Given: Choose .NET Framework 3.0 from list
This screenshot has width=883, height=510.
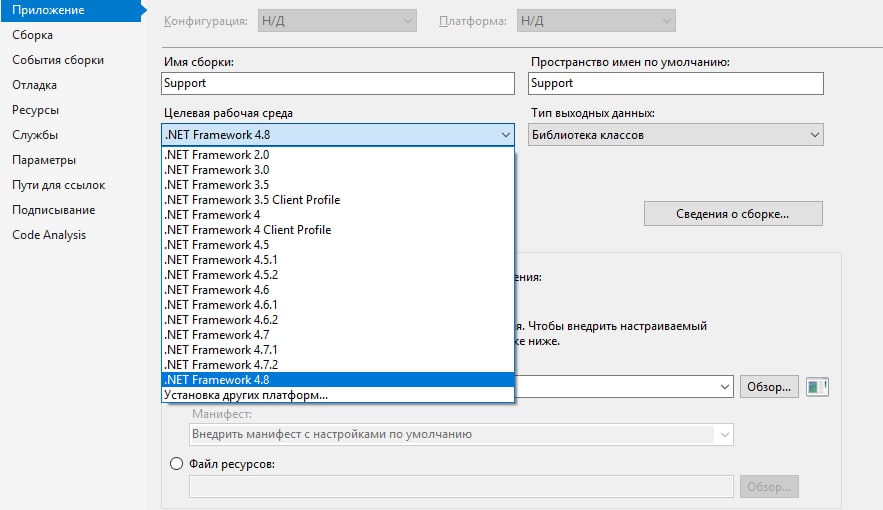Looking at the screenshot, I should 338,170.
